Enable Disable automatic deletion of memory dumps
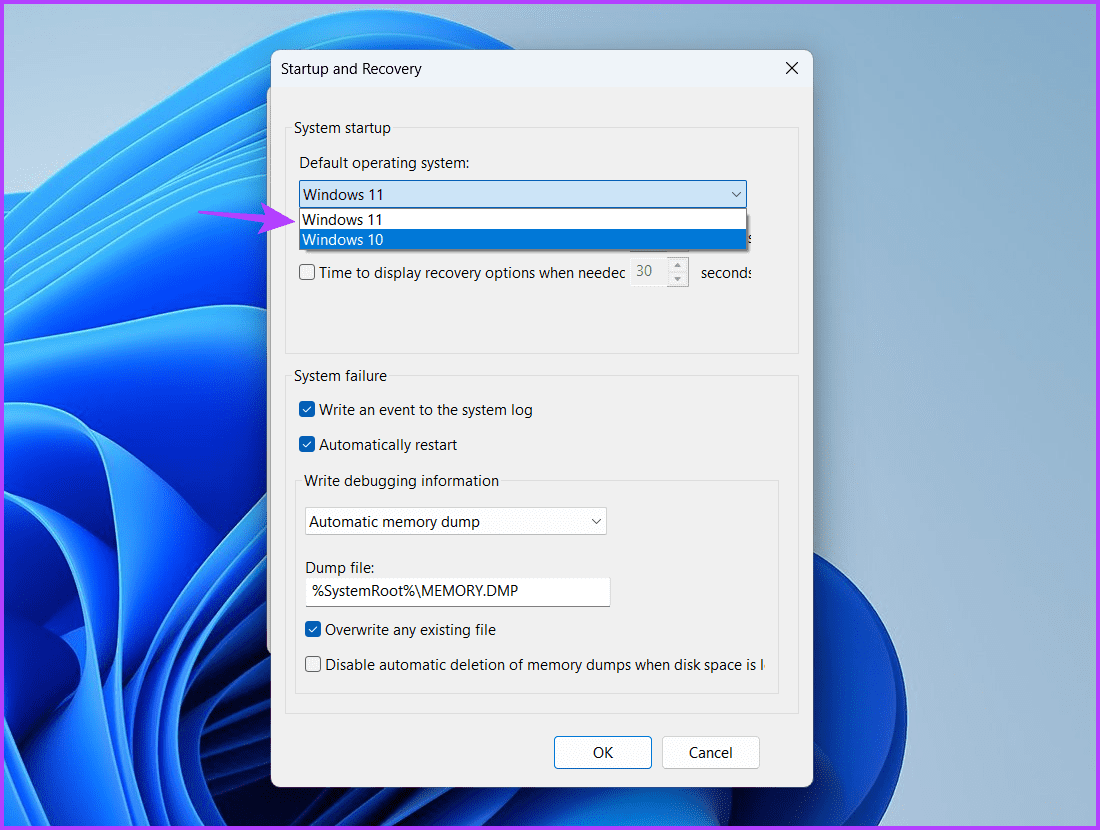 click(x=313, y=664)
